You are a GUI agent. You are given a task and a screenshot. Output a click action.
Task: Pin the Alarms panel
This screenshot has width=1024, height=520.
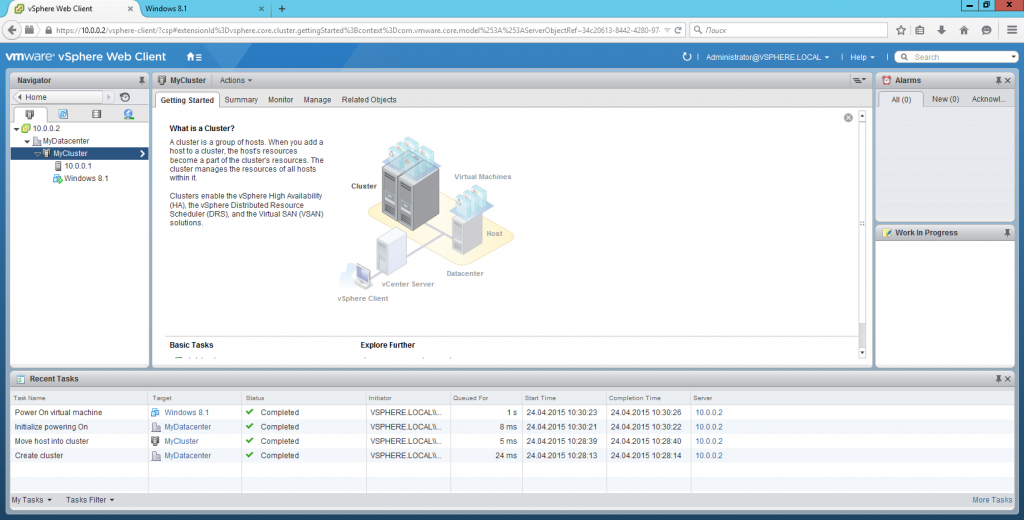click(x=998, y=80)
